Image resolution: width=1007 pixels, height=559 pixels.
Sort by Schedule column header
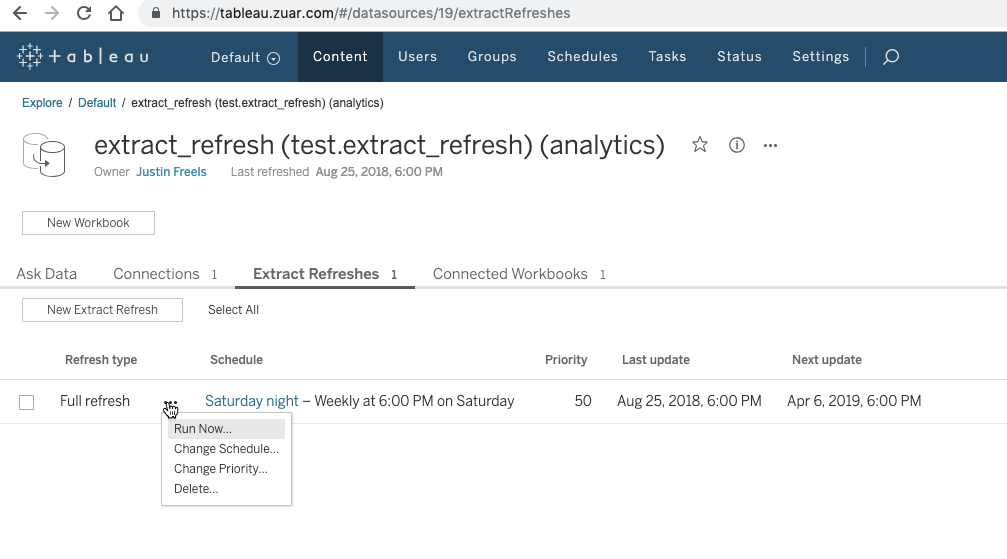click(236, 360)
